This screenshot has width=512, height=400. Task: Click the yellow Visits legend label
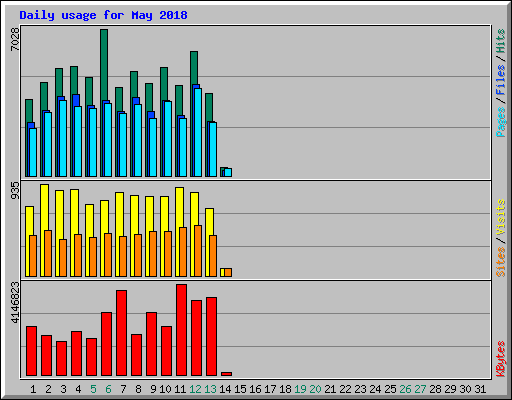(x=501, y=218)
